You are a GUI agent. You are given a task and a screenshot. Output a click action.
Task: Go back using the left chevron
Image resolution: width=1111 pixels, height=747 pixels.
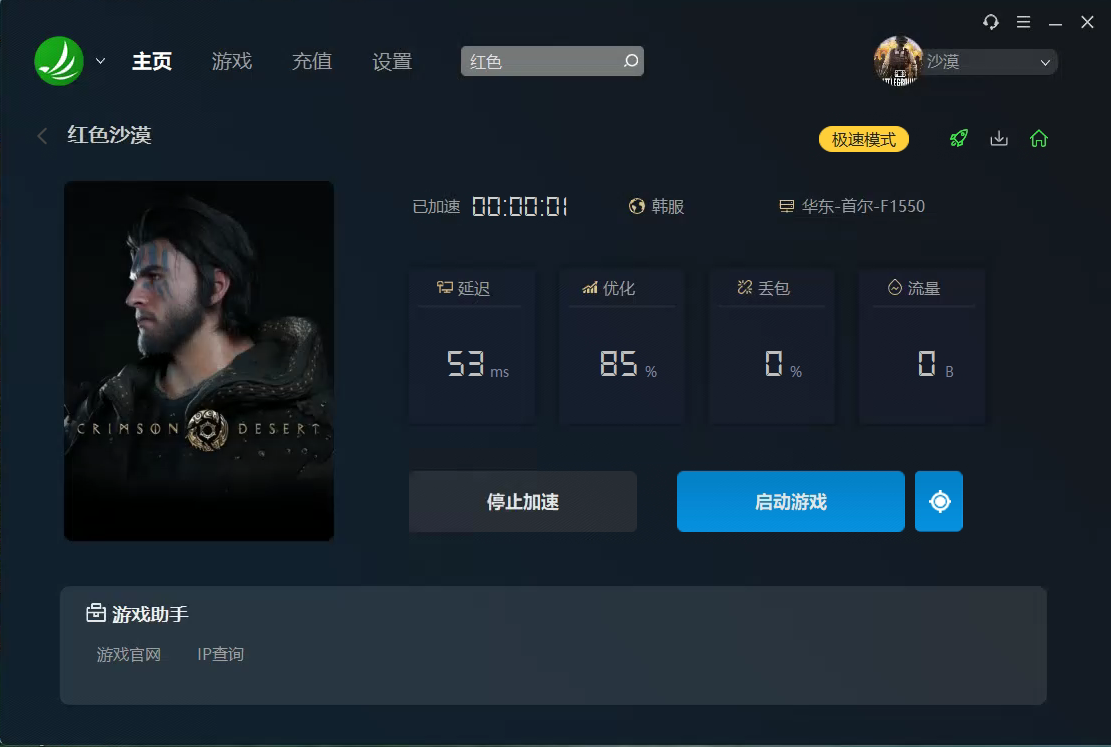click(43, 135)
